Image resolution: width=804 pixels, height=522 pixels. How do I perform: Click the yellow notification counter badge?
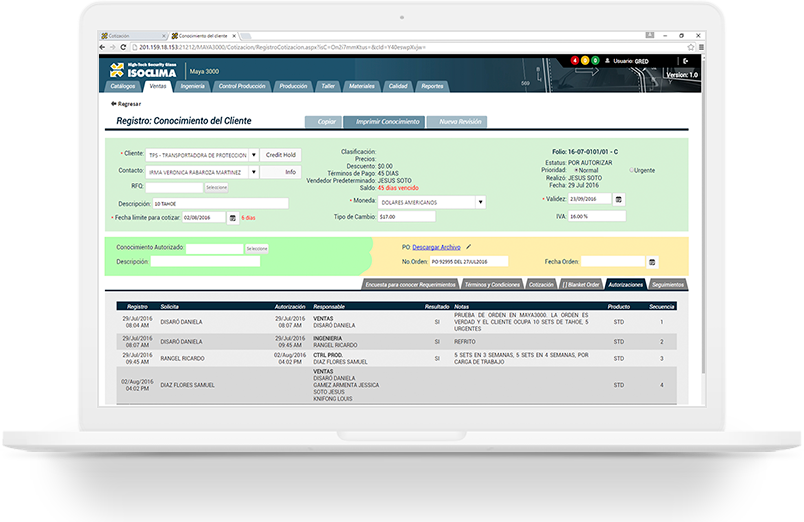click(585, 61)
